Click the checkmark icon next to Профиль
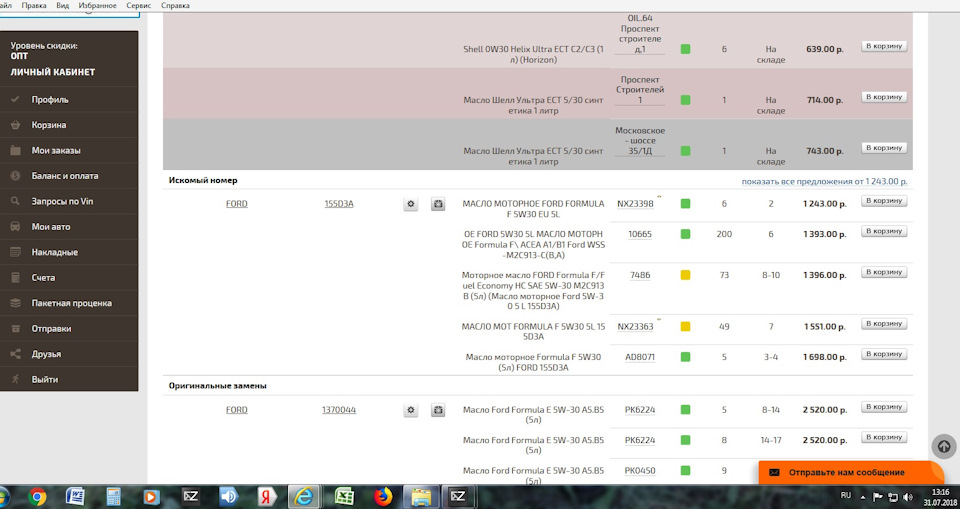Screen dimensions: 960x509 [x=15, y=99]
